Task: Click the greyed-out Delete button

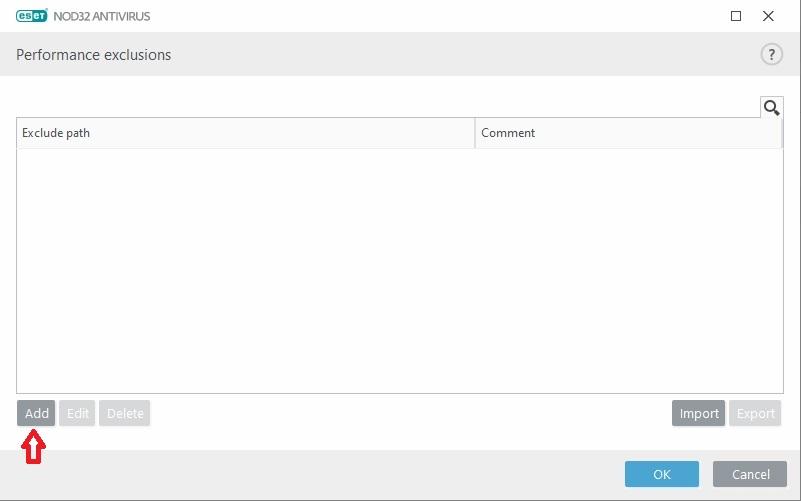Action: point(125,414)
